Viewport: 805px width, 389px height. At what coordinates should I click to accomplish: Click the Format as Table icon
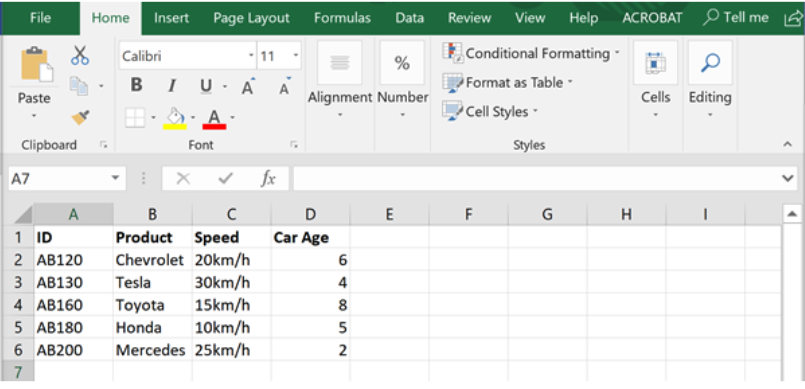[x=452, y=83]
